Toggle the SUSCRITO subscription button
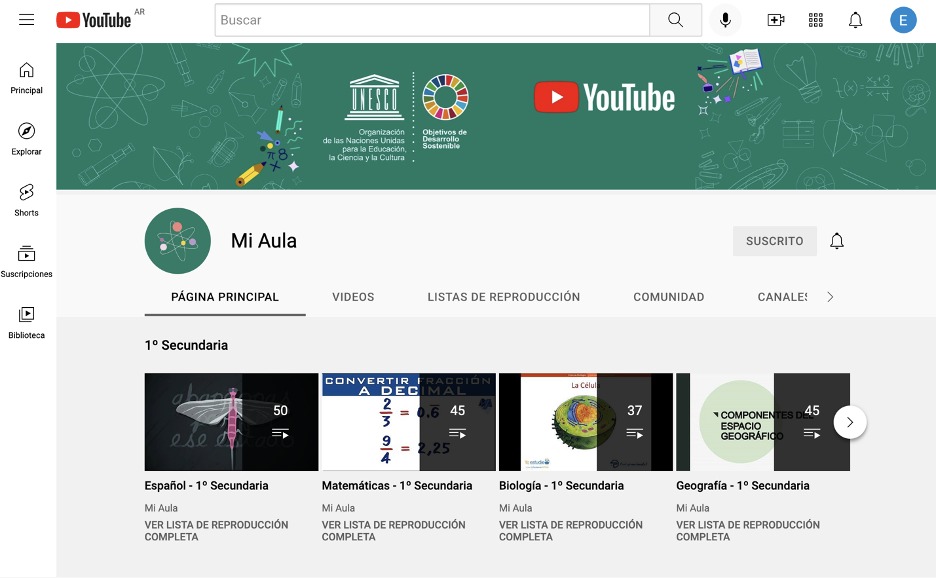Image resolution: width=936 pixels, height=578 pixels. coord(774,241)
